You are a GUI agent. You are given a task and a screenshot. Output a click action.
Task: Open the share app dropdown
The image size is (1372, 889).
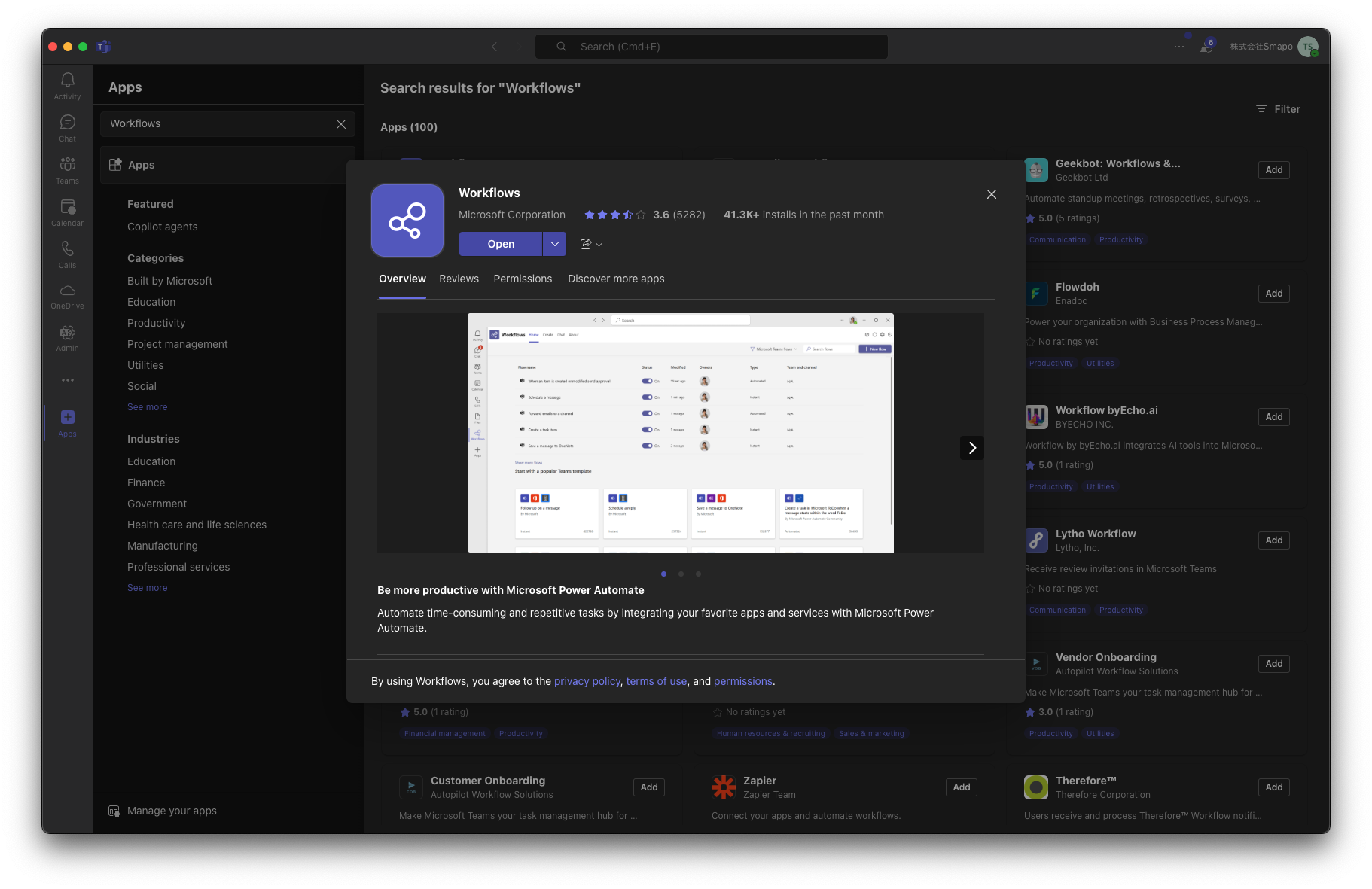[591, 244]
